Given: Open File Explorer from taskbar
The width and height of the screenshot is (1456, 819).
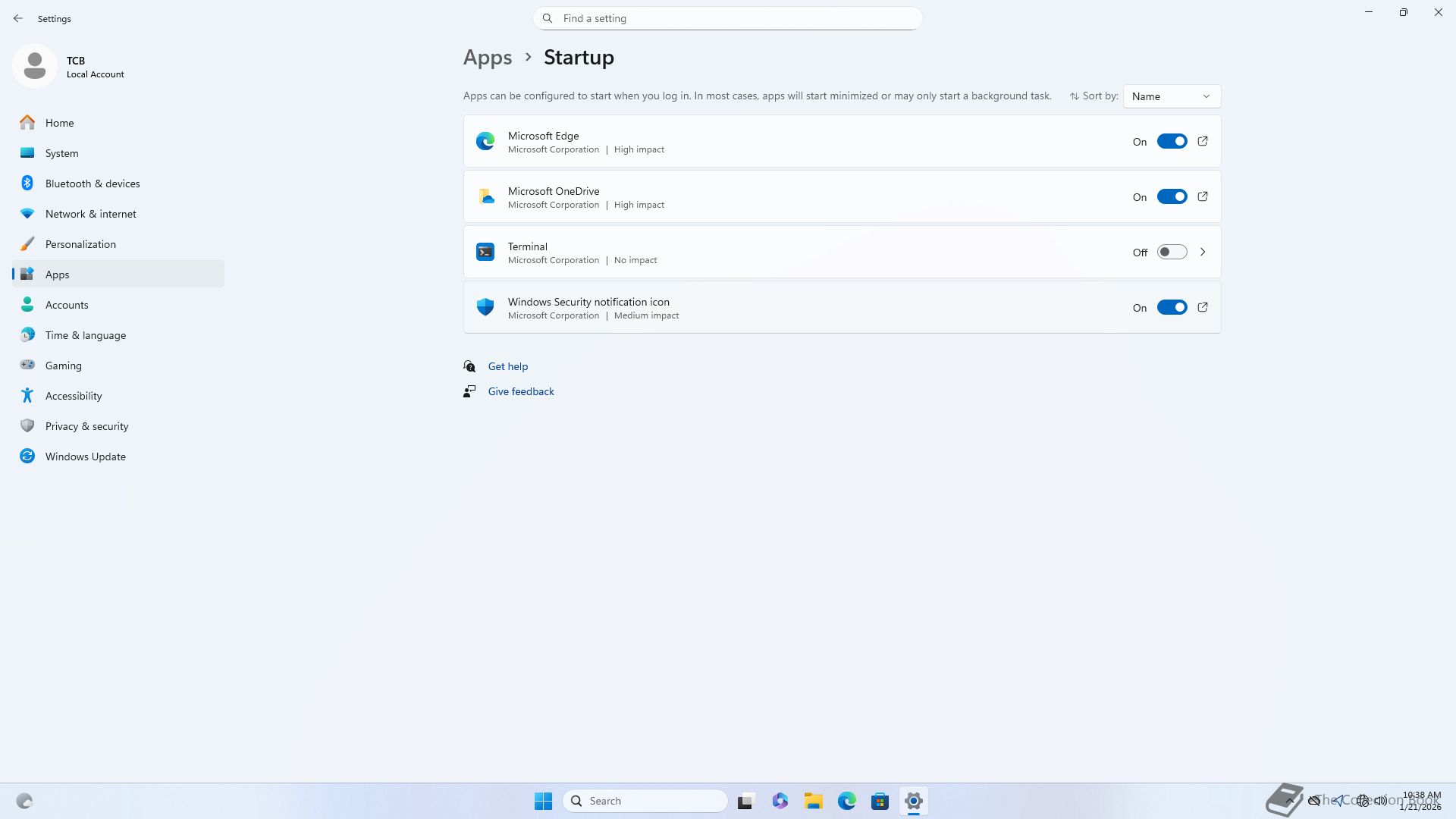Looking at the screenshot, I should point(814,801).
